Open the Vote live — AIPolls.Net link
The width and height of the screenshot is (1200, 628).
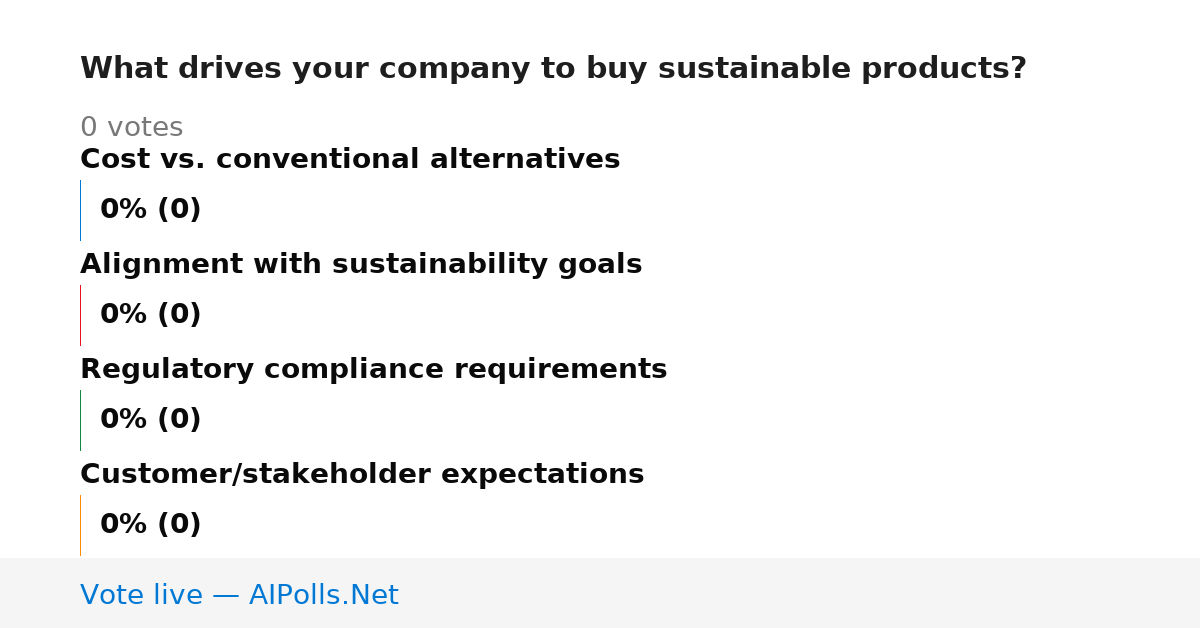[239, 595]
